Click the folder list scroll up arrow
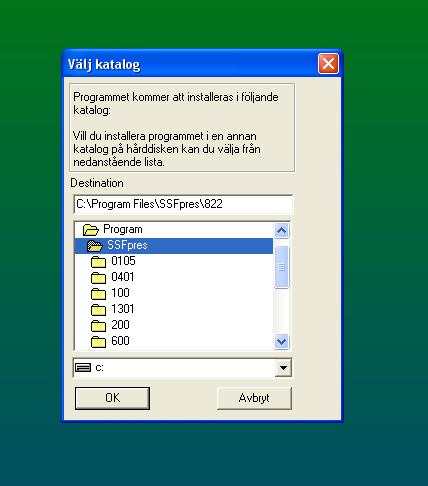The width and height of the screenshot is (428, 486). tap(282, 230)
